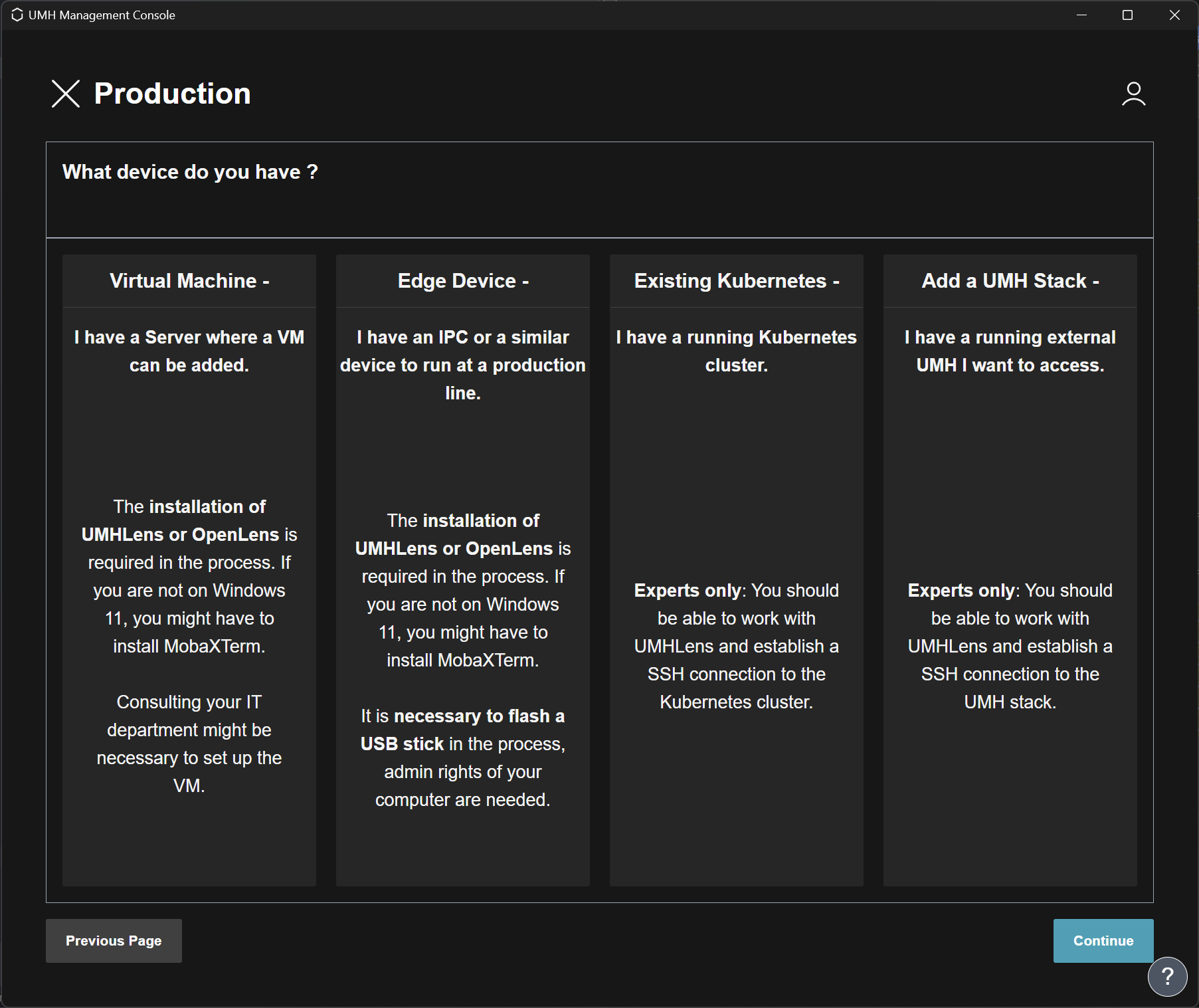
Task: Go back with Previous Page button
Action: pyautogui.click(x=114, y=940)
